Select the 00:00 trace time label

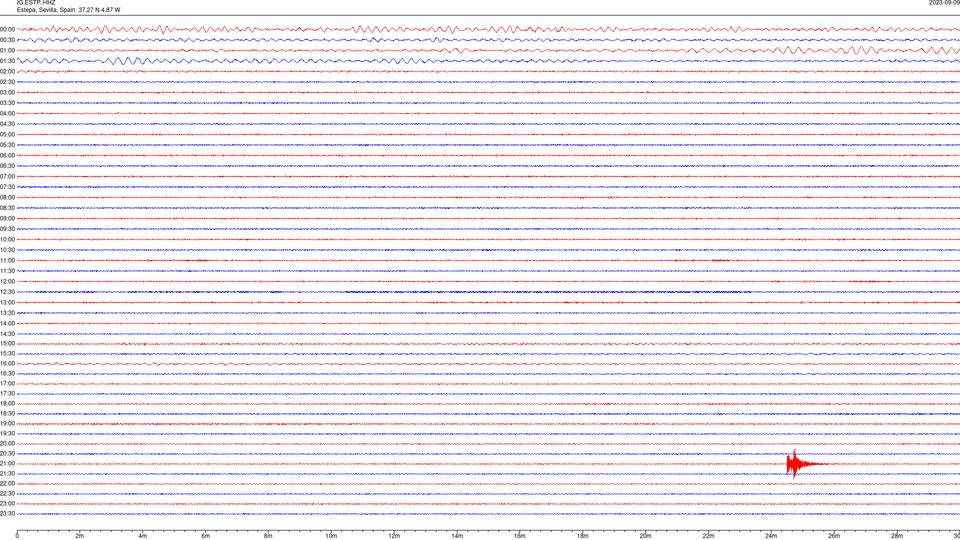coord(7,29)
